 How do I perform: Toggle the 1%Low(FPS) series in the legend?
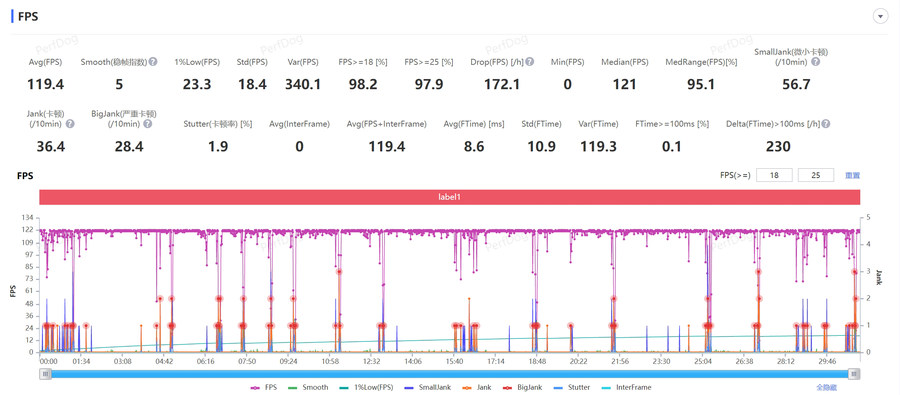pos(366,388)
